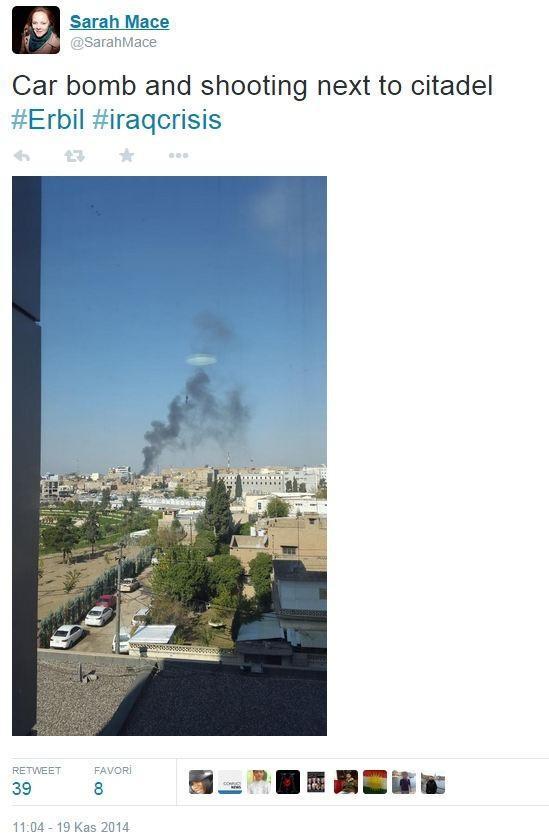Favorite the tweet with the star icon
549x839 pixels.
(127, 156)
